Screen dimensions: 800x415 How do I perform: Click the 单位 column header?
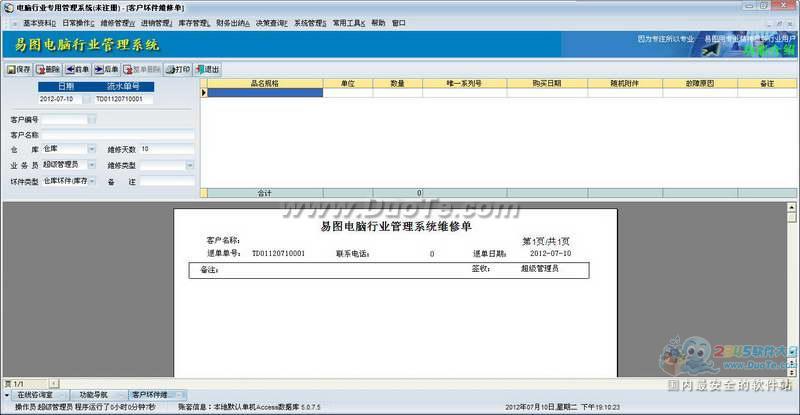tap(348, 83)
